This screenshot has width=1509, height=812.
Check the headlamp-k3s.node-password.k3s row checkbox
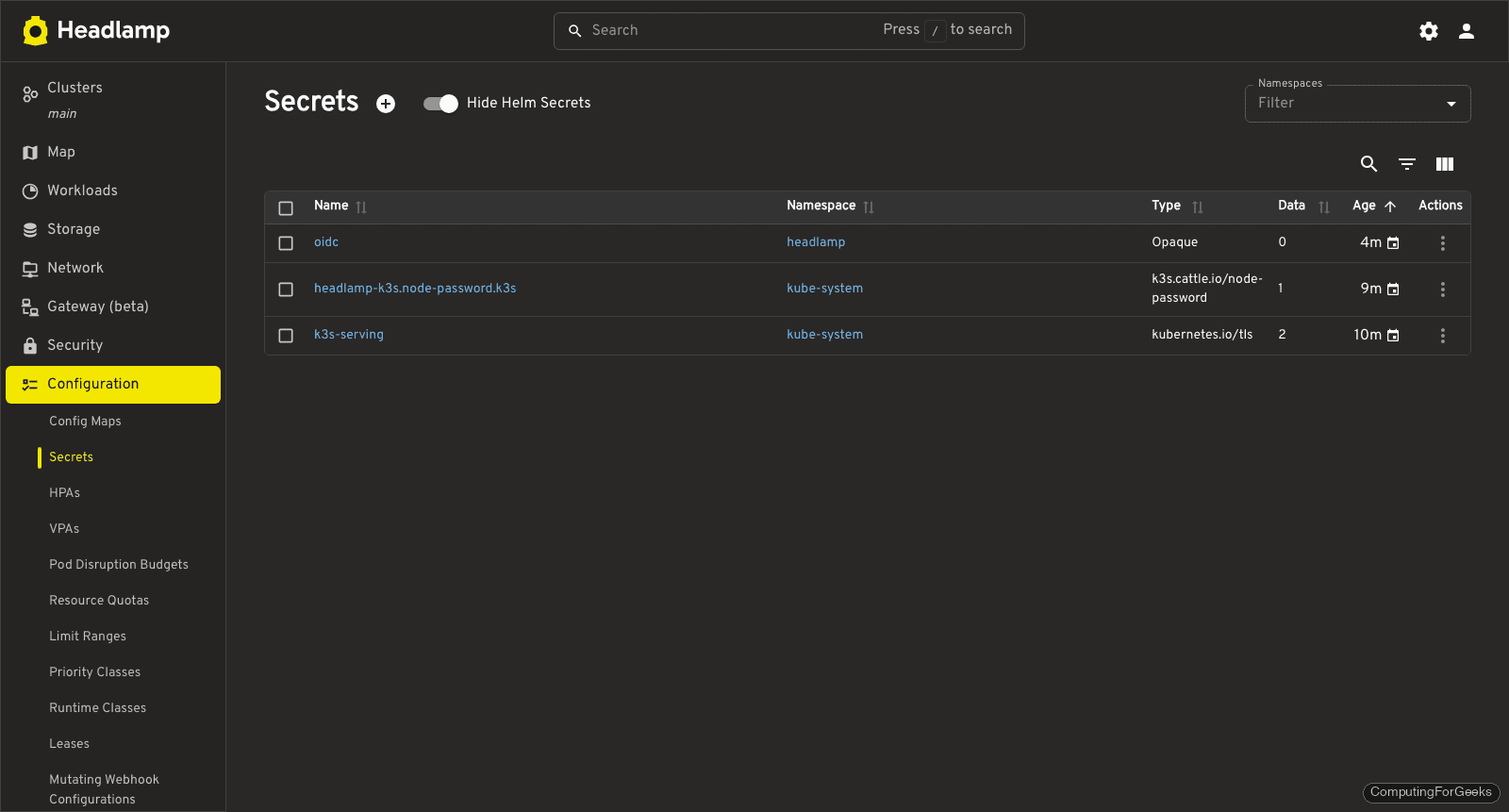286,290
